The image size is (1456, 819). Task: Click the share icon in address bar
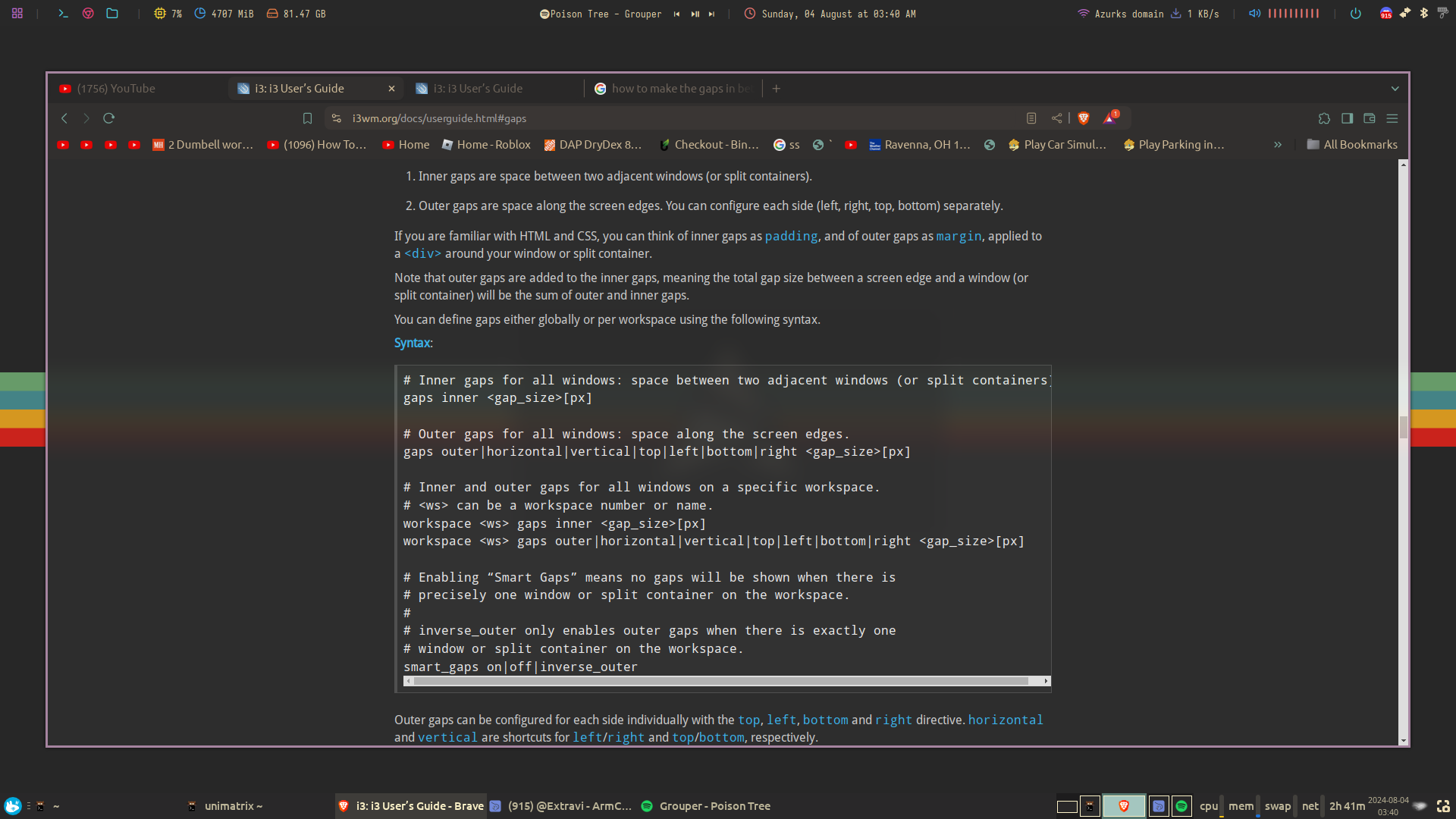1056,118
